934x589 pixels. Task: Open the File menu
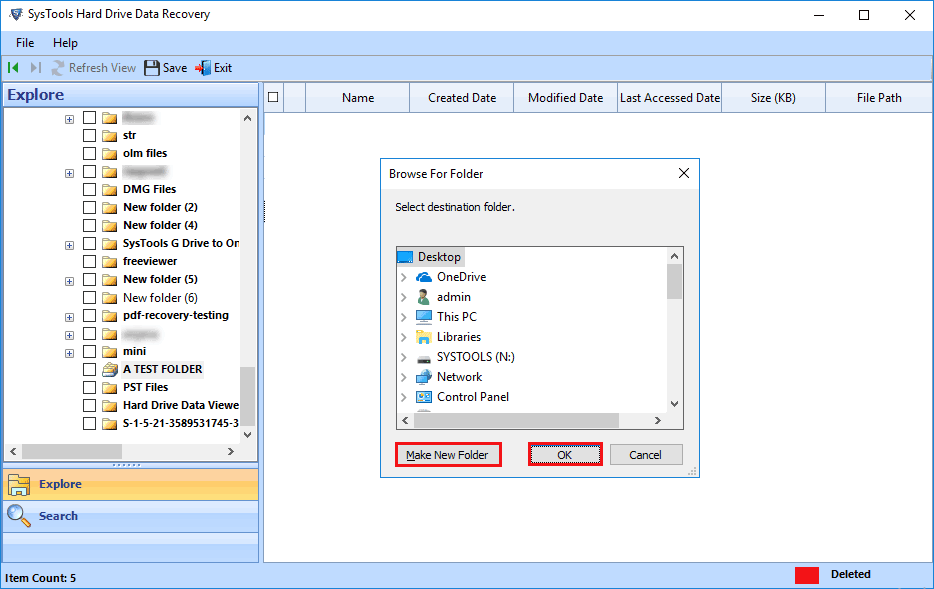[x=25, y=43]
